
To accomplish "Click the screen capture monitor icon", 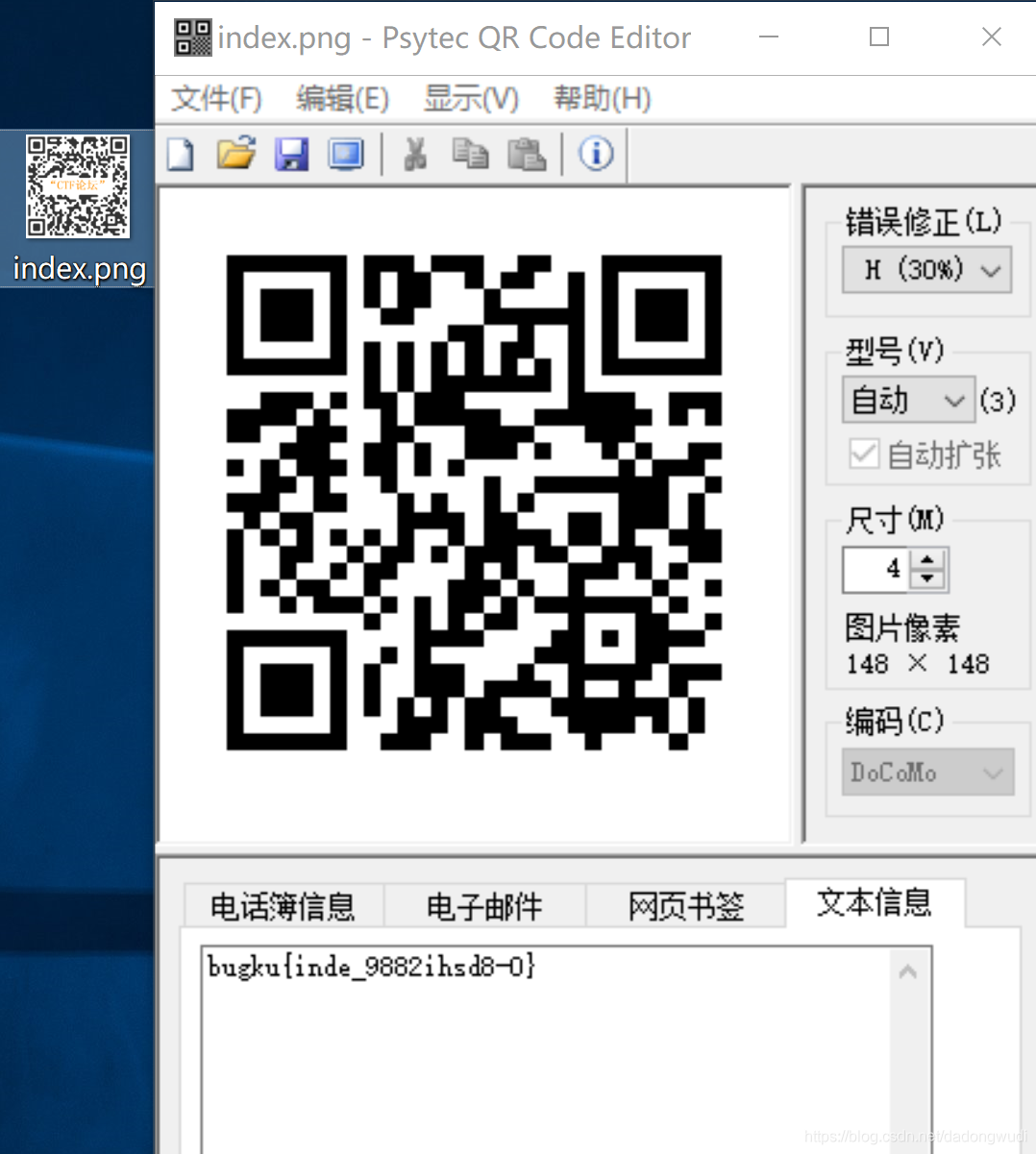I will click(346, 154).
